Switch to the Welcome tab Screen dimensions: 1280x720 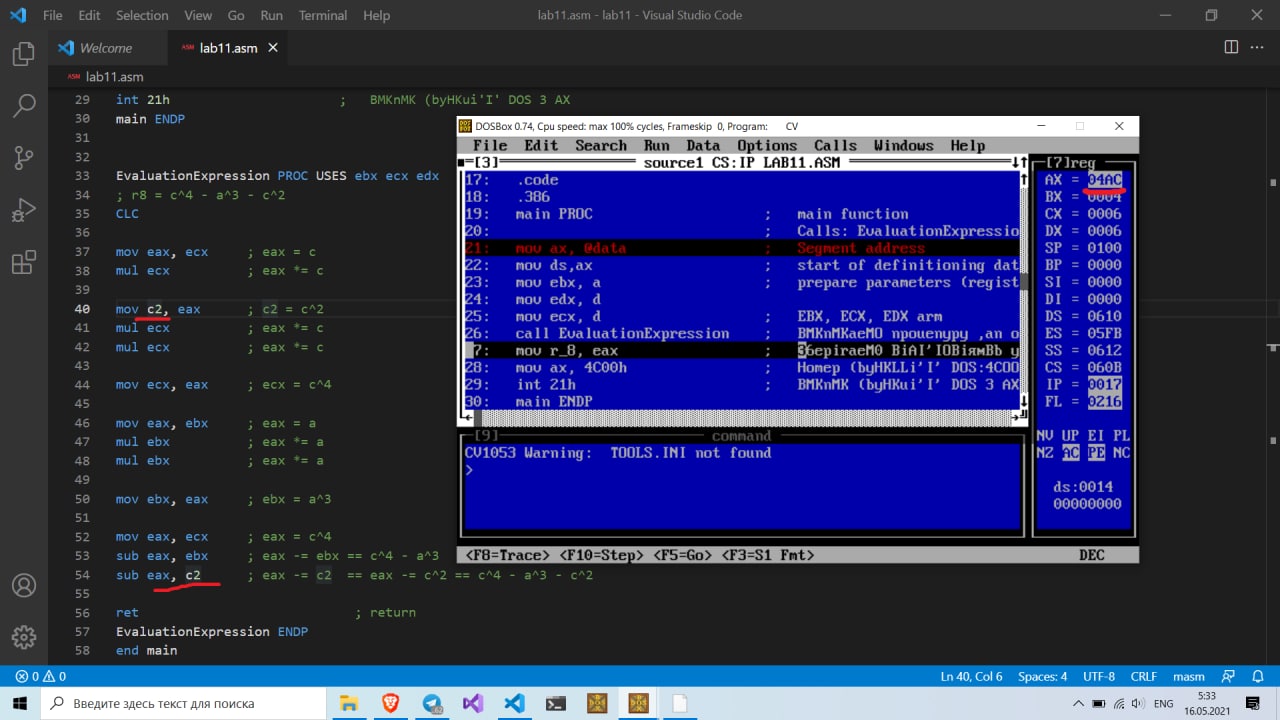click(105, 48)
